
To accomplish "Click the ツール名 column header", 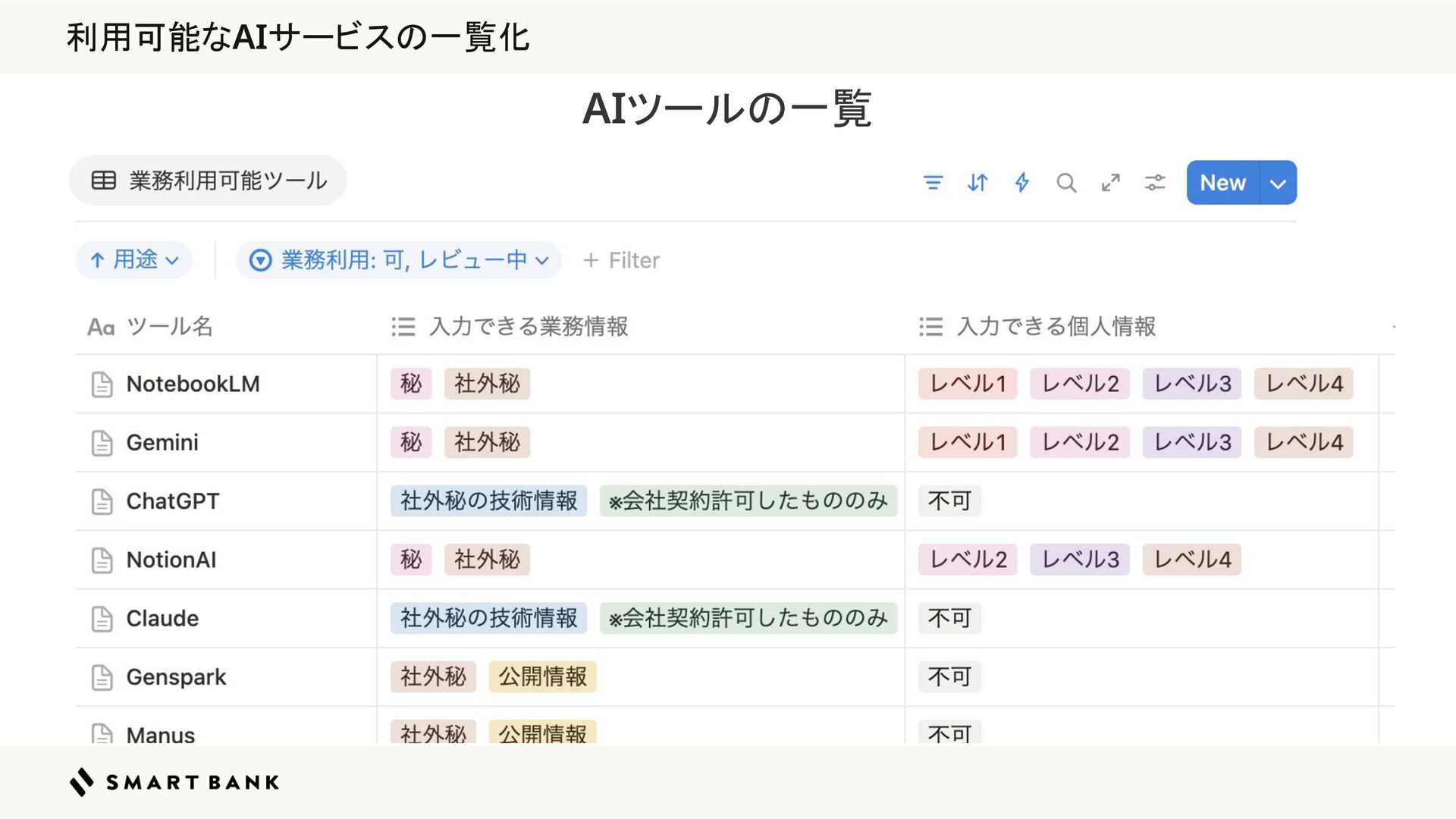I will (x=150, y=327).
